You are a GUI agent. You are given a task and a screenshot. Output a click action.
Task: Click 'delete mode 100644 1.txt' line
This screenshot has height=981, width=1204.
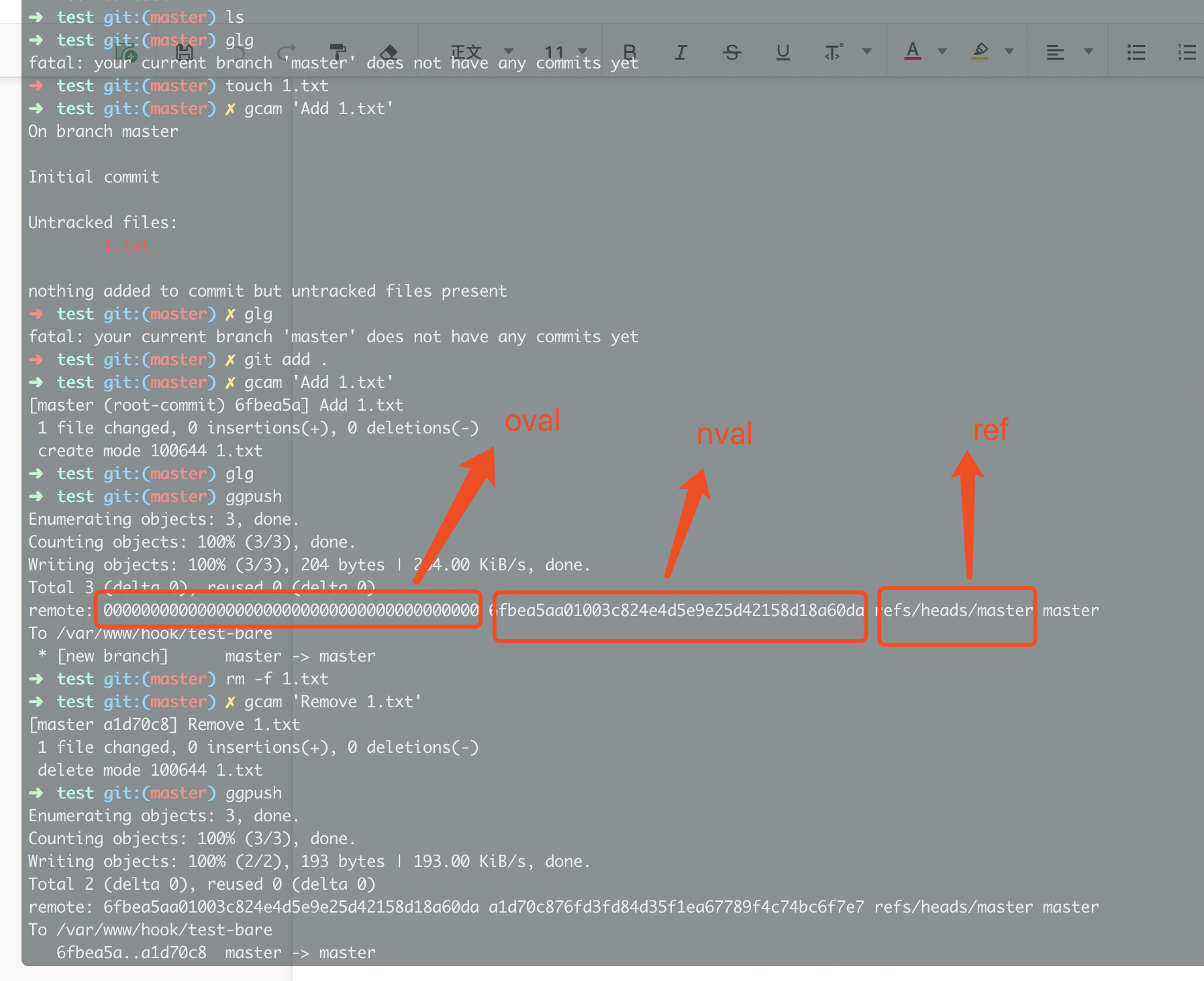150,770
